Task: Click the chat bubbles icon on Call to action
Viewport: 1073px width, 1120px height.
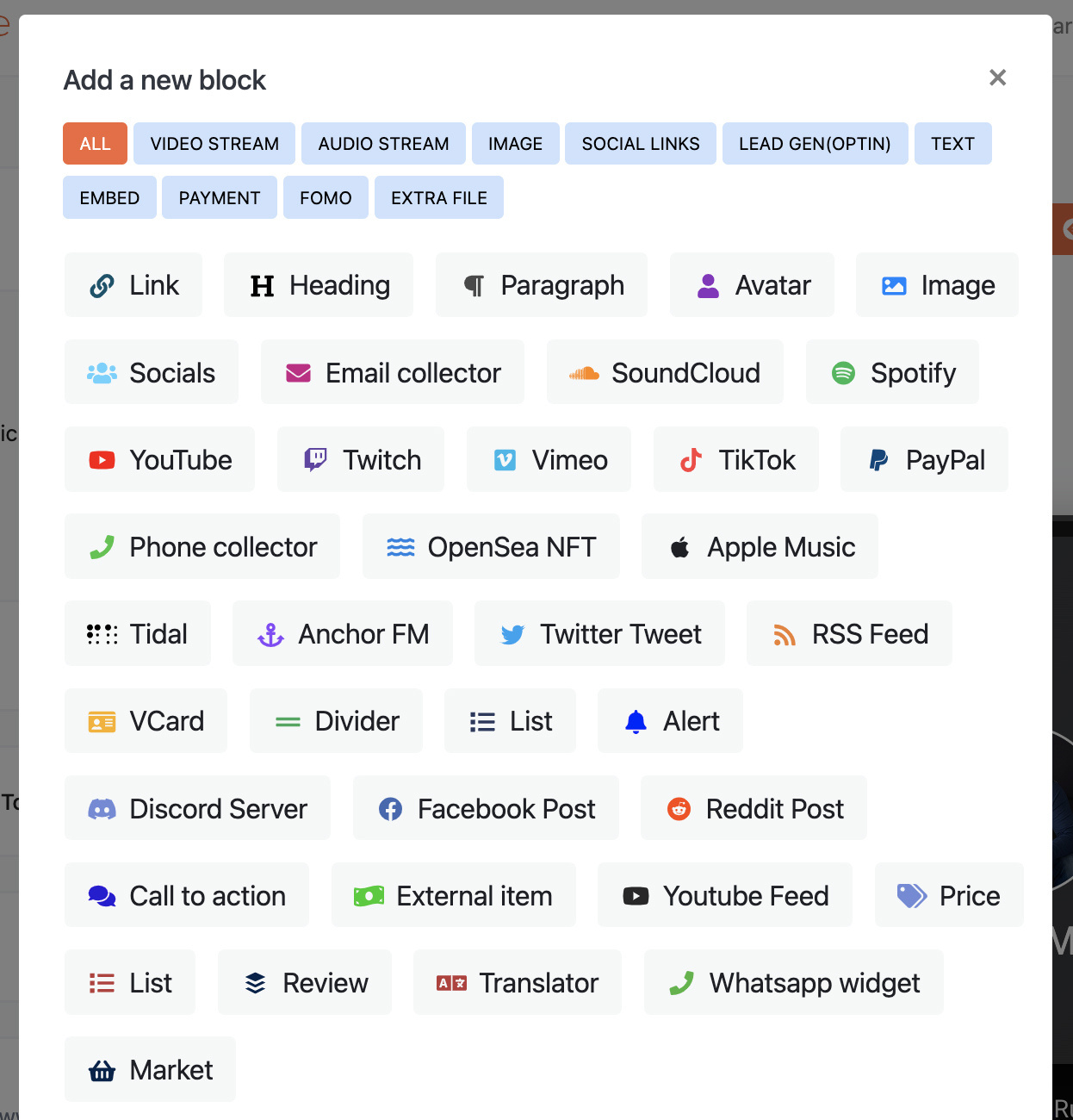Action: [102, 896]
